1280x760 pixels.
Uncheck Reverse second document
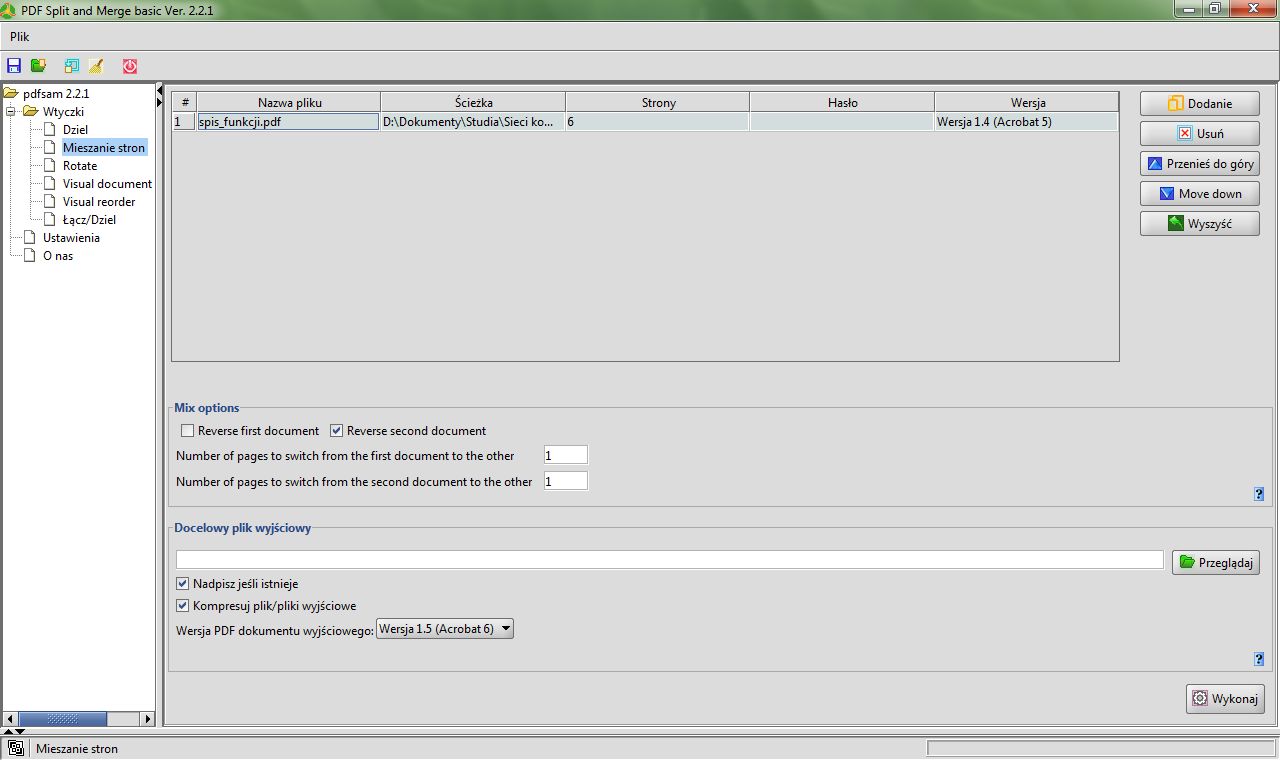(x=337, y=431)
